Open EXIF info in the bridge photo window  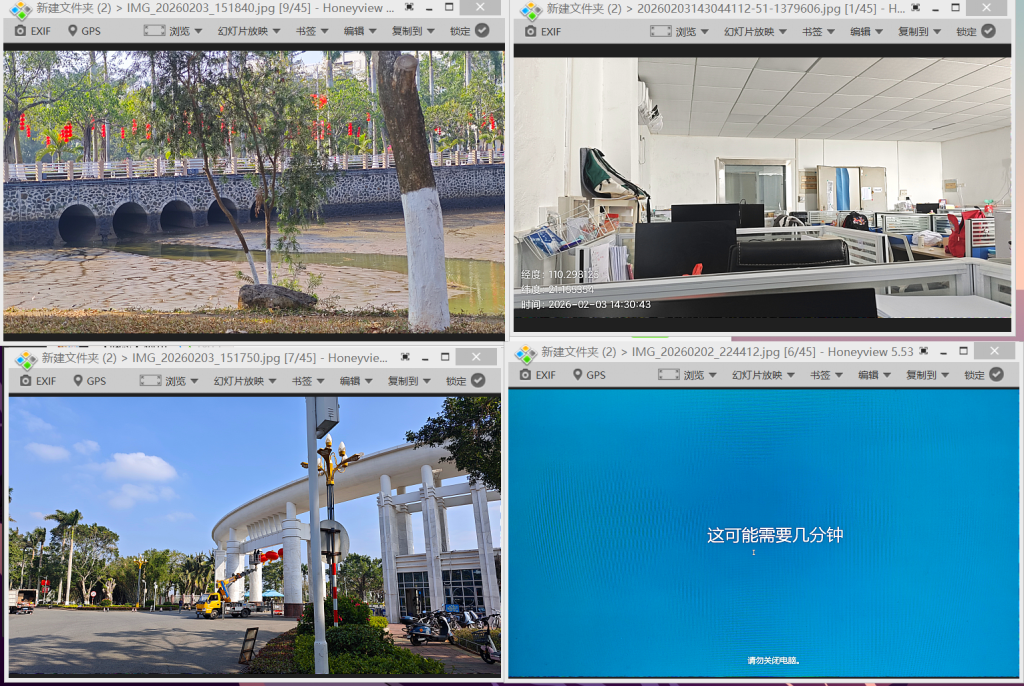(36, 31)
